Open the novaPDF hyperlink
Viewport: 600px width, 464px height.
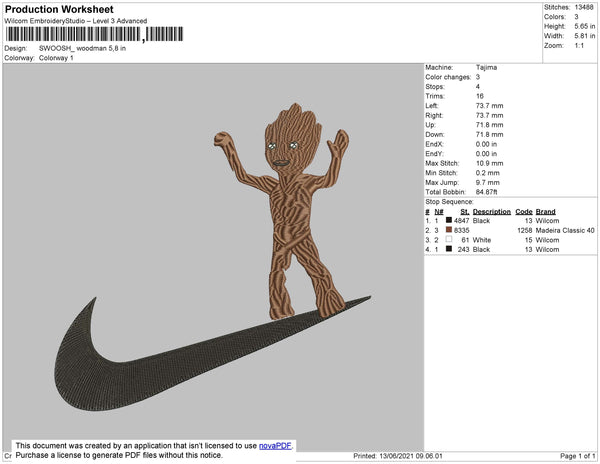(x=275, y=446)
